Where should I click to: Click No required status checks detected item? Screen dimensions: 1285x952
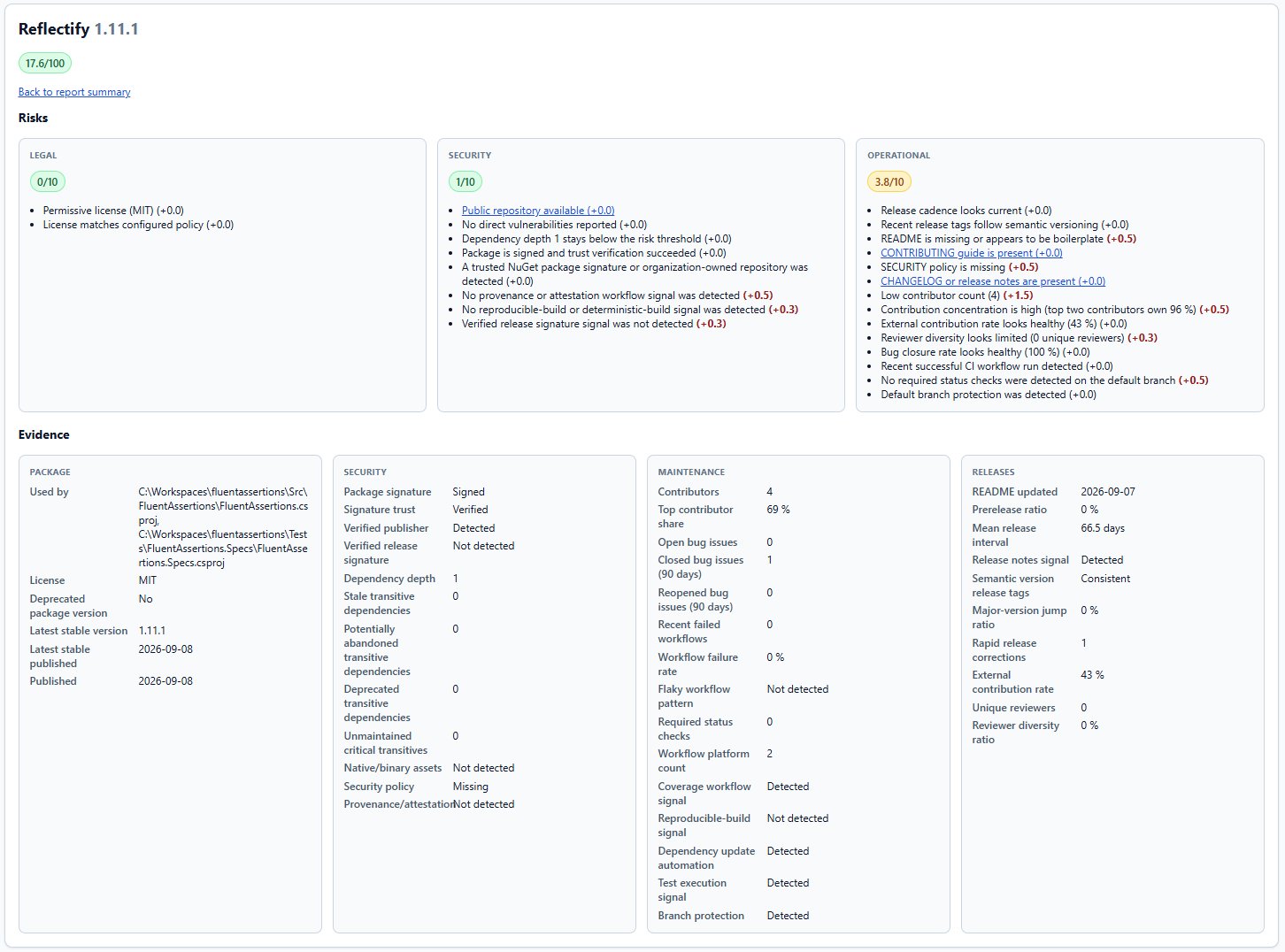[x=1044, y=380]
